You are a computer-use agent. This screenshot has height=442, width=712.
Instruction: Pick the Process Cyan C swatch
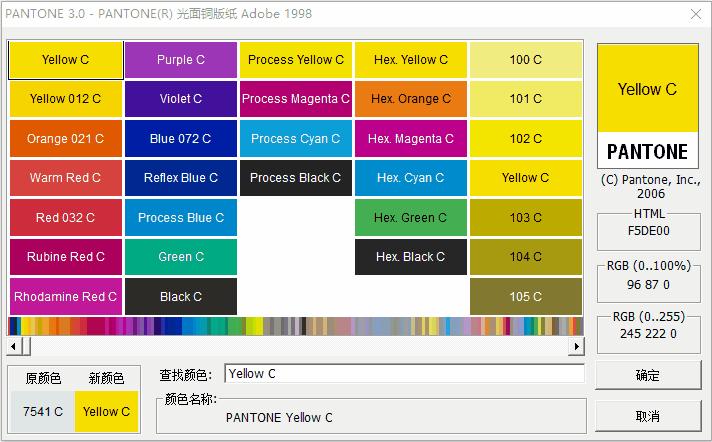296,139
